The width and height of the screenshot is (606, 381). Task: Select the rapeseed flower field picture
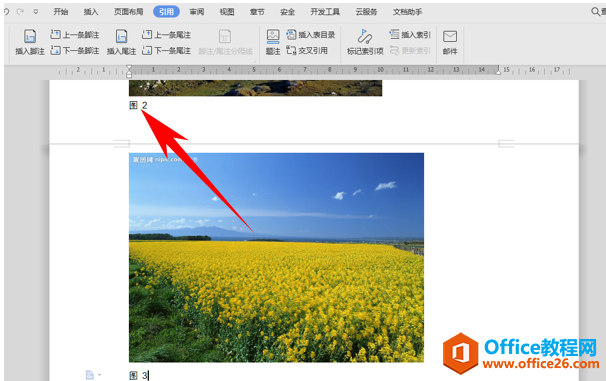276,257
